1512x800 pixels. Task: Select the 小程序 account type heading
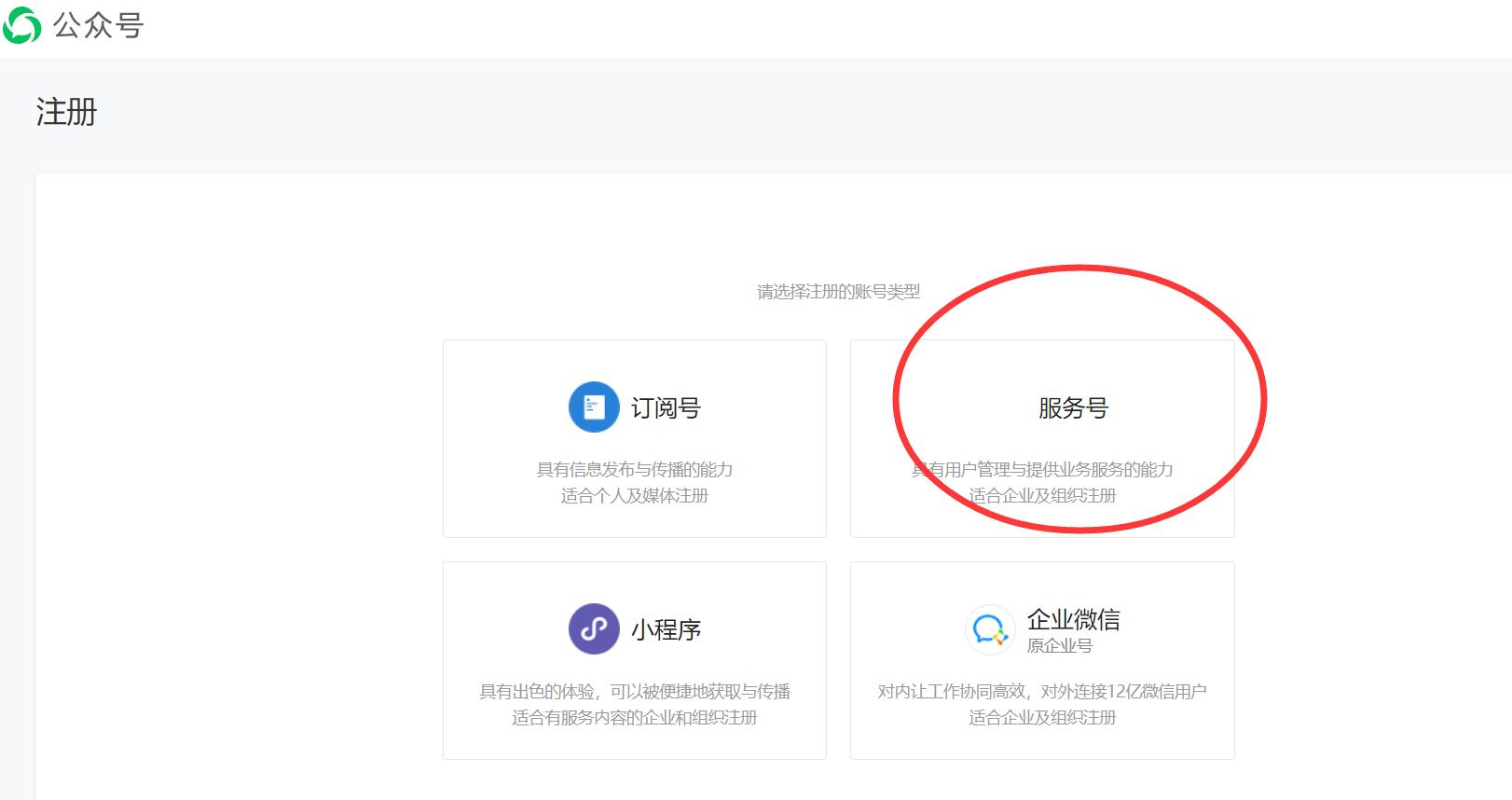click(x=666, y=630)
